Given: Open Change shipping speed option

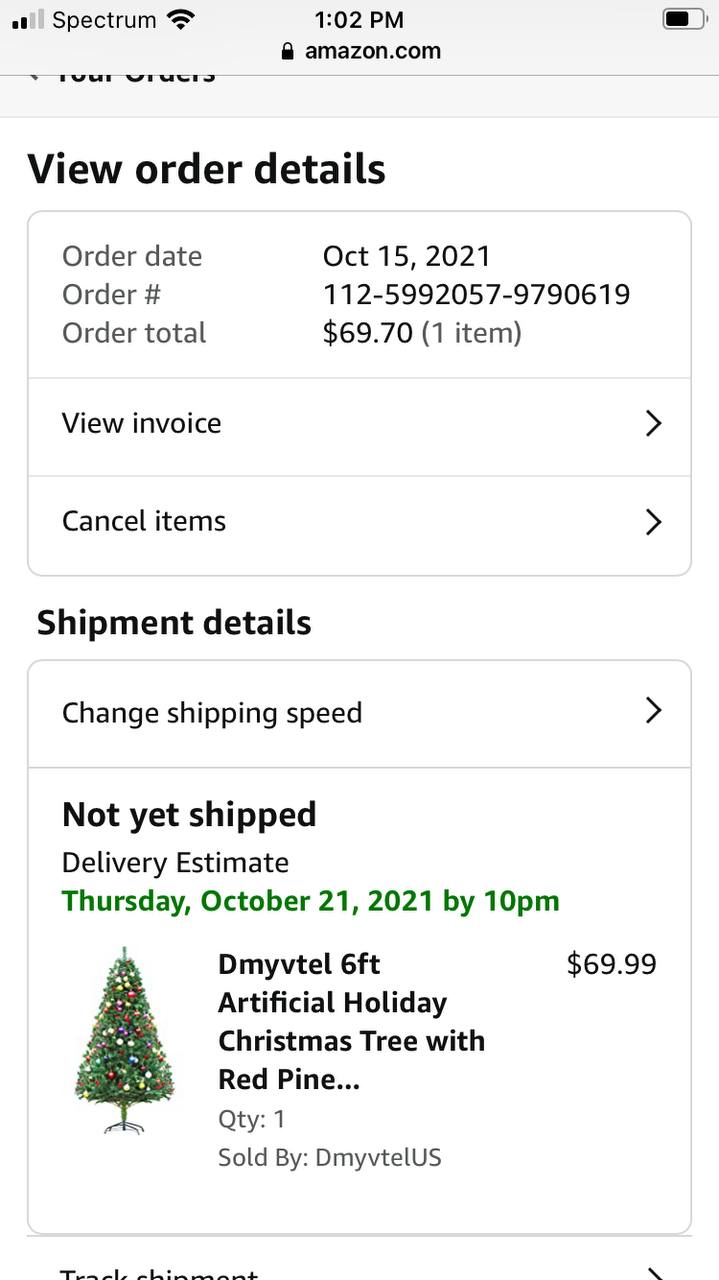Looking at the screenshot, I should point(212,713).
